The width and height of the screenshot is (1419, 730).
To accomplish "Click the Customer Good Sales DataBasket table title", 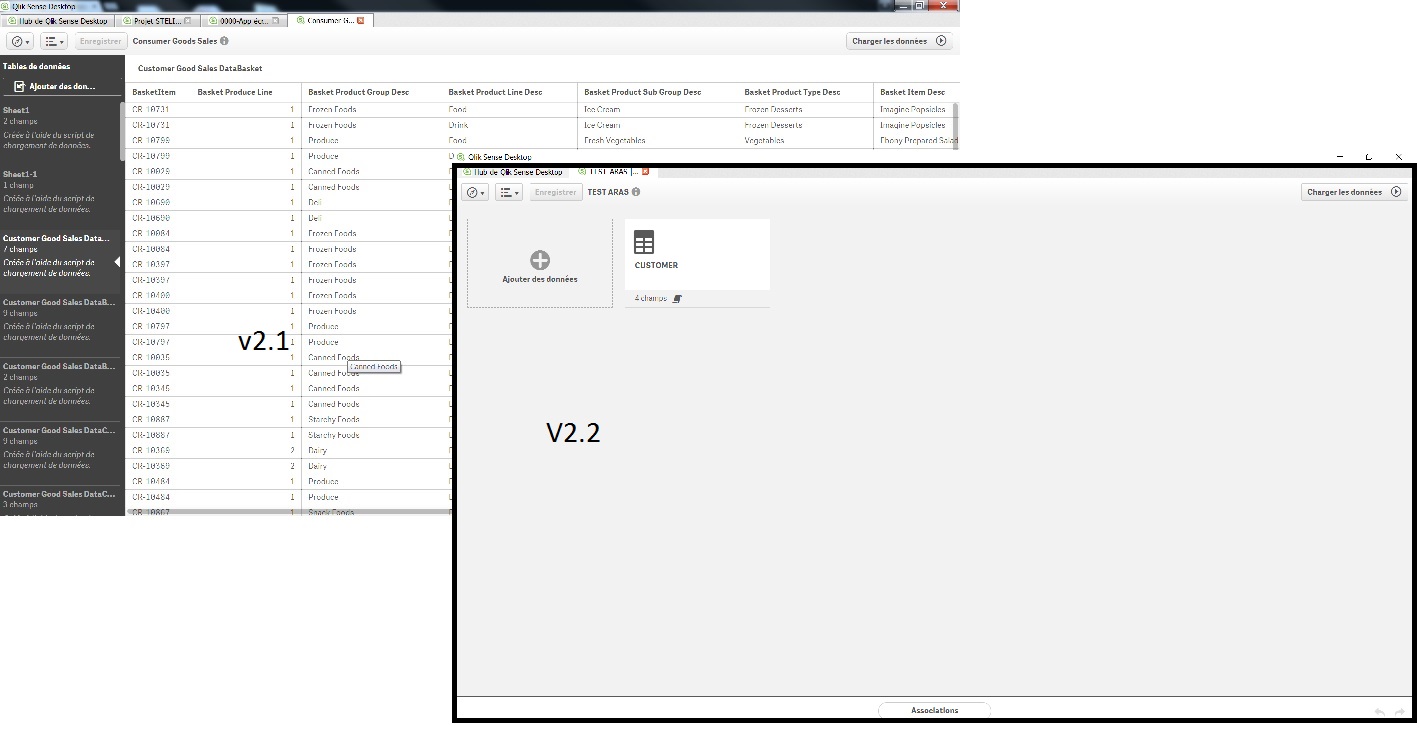I will (x=200, y=68).
